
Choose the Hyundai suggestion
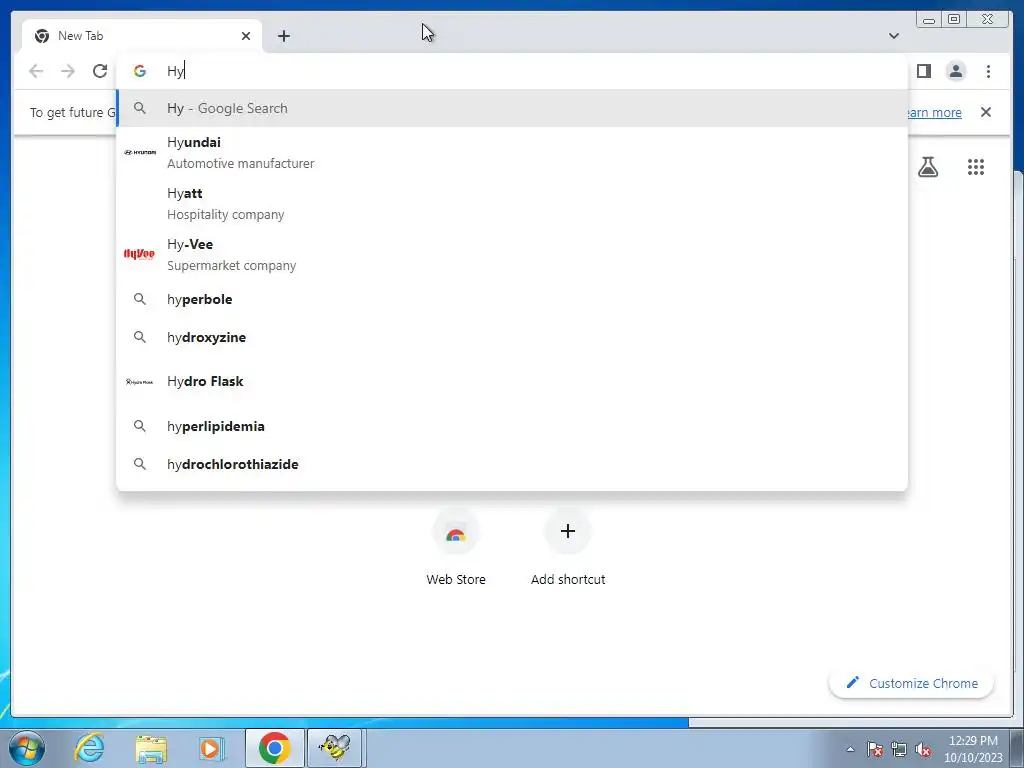click(512, 152)
